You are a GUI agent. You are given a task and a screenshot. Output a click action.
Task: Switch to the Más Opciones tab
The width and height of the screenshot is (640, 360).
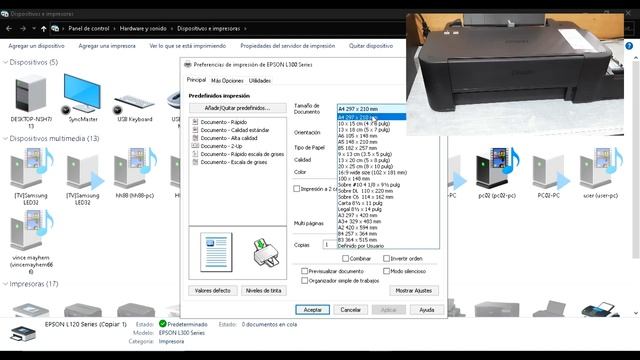[227, 81]
